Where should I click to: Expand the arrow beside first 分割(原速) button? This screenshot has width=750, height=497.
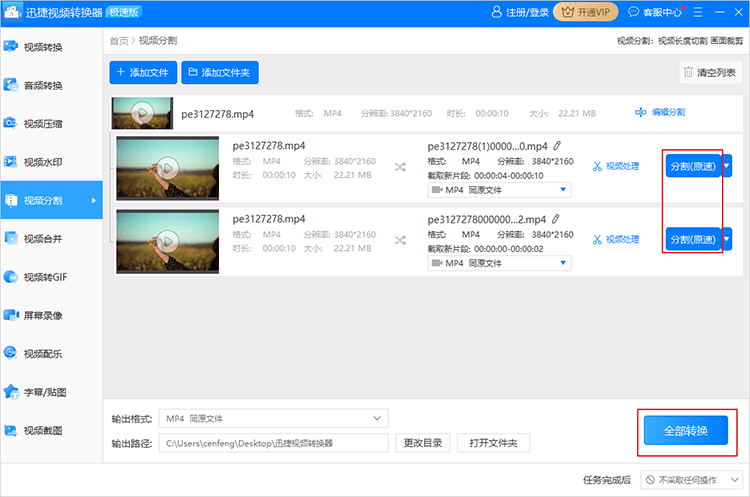coord(727,166)
